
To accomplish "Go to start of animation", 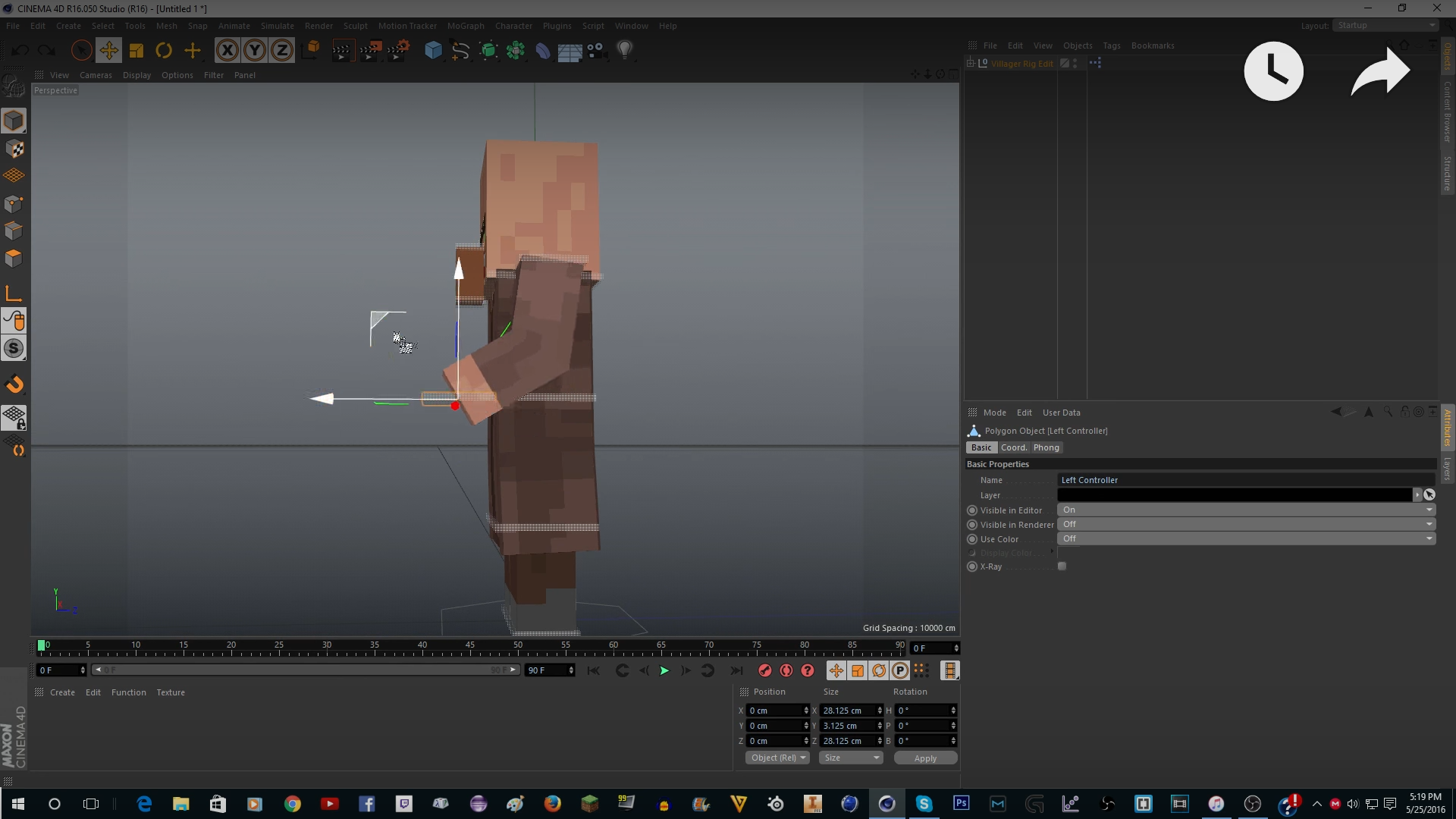I will [x=594, y=670].
